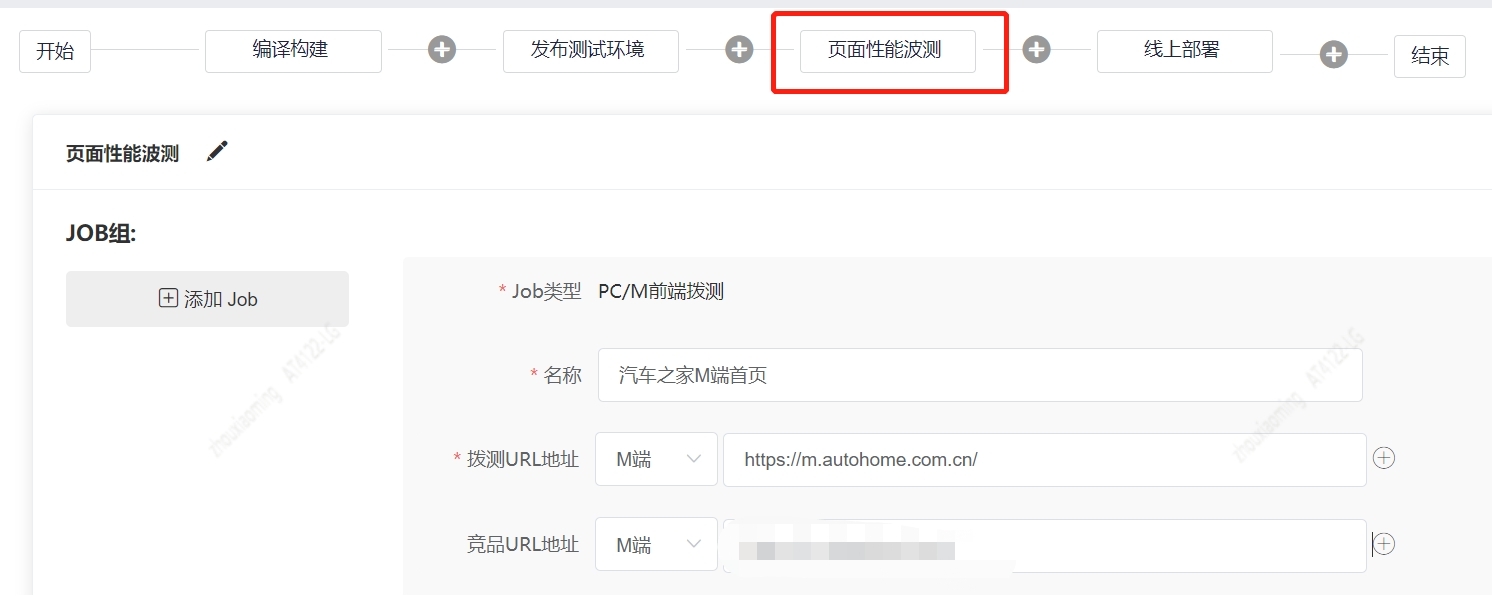1492x596 pixels.
Task: Switch to the 发布测试环境 stage
Action: tap(590, 51)
